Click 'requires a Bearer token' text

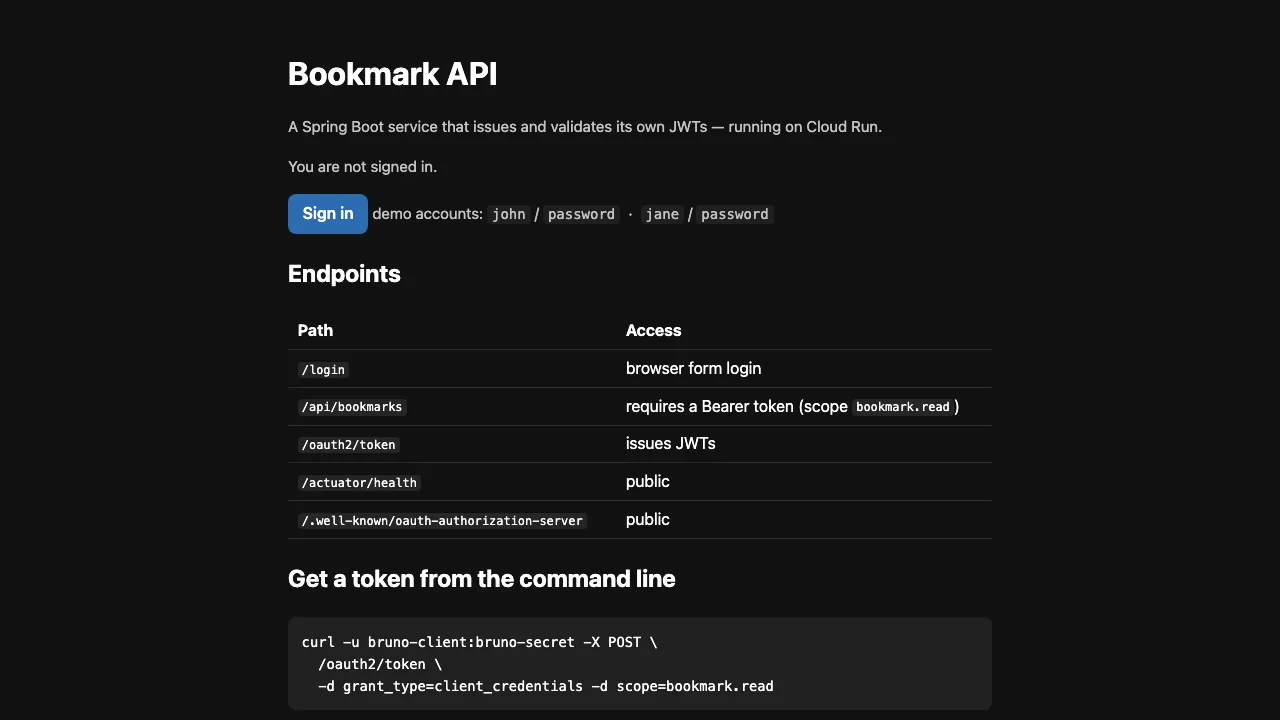tap(710, 406)
